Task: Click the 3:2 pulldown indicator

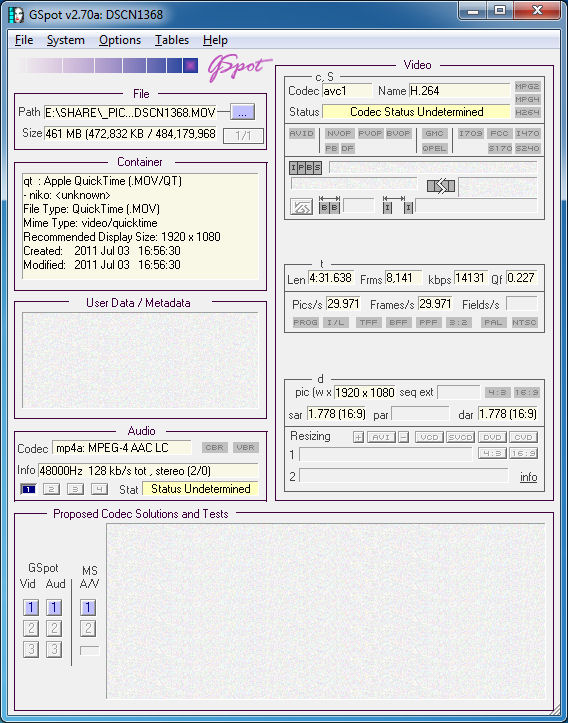Action: pyautogui.click(x=458, y=322)
